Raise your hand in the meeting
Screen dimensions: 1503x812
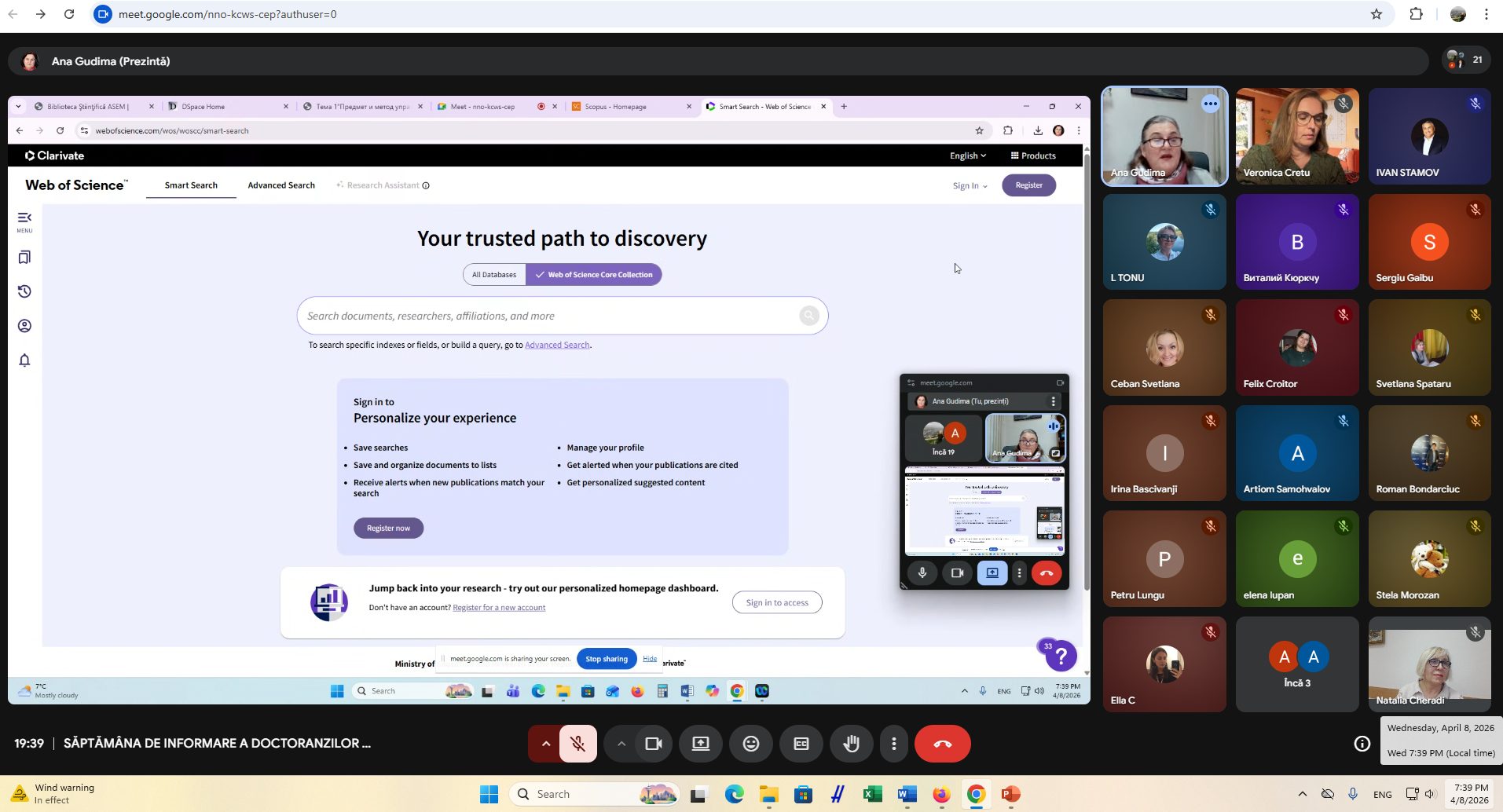tap(851, 744)
